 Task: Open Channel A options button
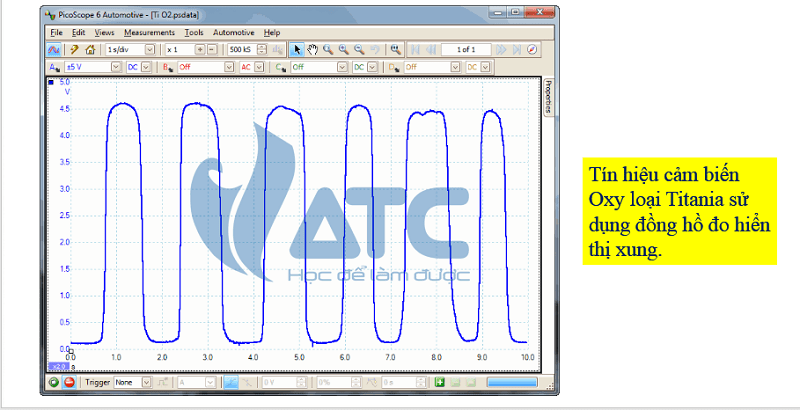coord(55,67)
